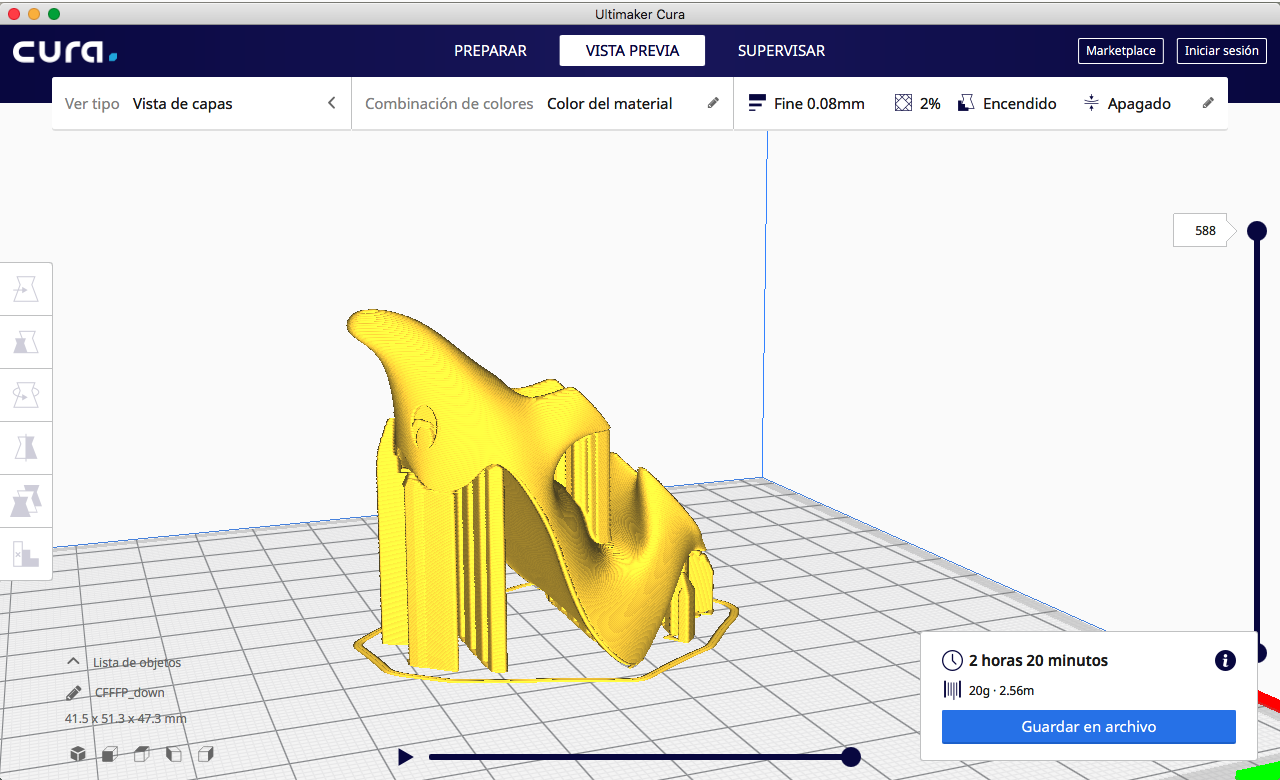Select the Support Blocker tool
Image resolution: width=1280 pixels, height=780 pixels.
[26, 554]
